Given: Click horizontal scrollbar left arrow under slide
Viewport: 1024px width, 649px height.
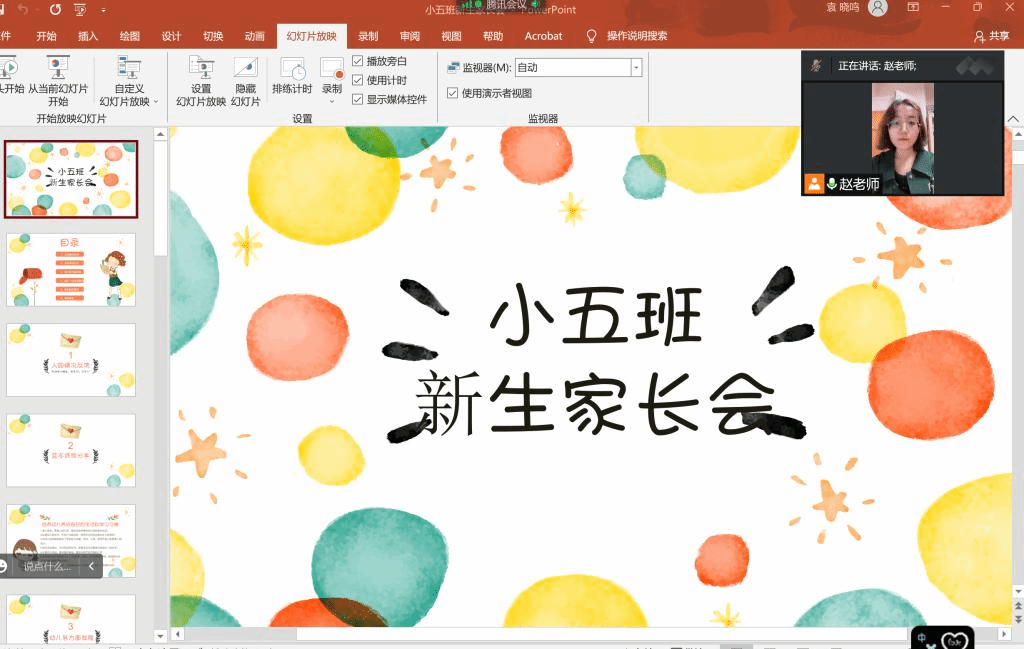Looking at the screenshot, I should [177, 633].
